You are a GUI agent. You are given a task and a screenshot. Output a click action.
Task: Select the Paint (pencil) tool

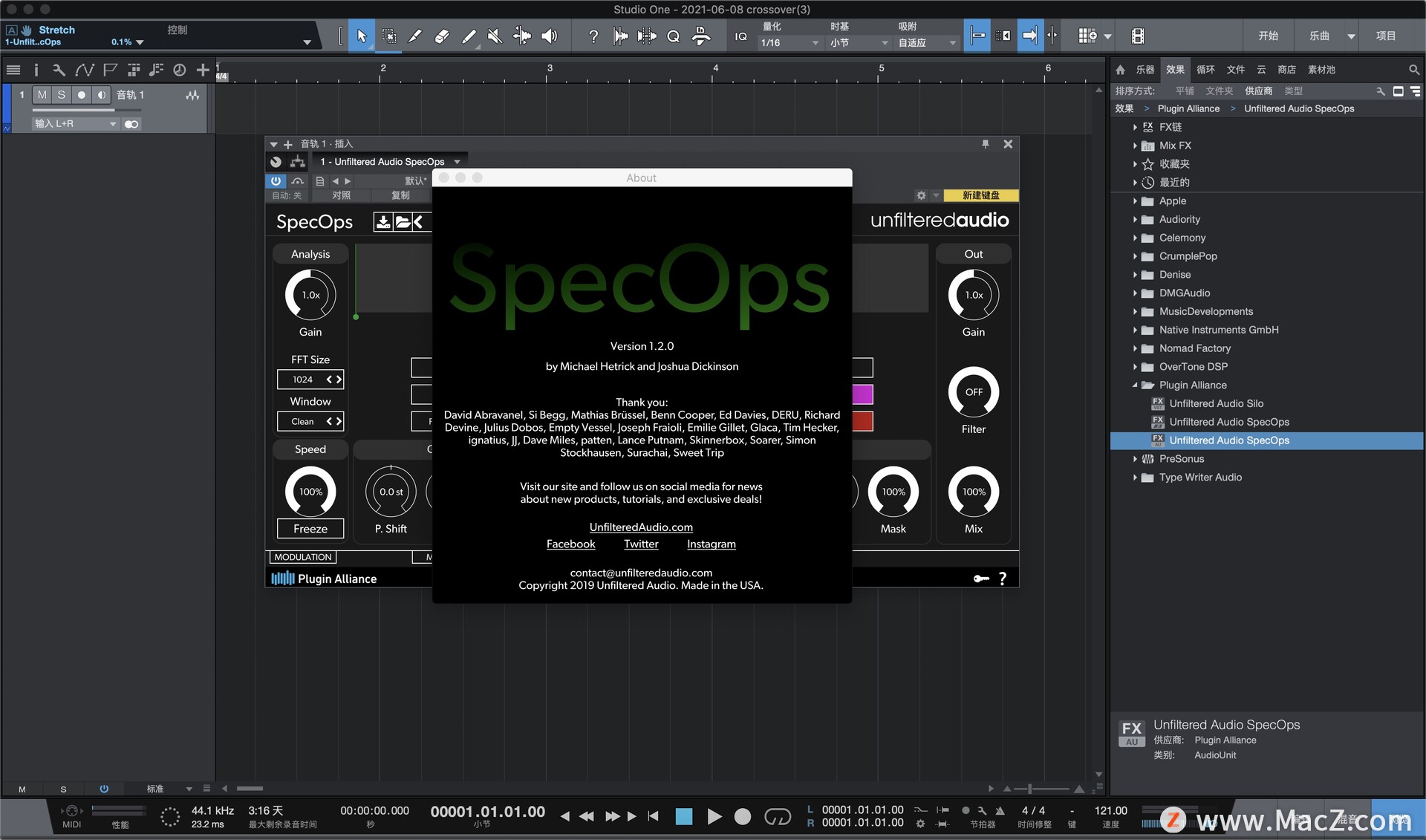tap(469, 36)
